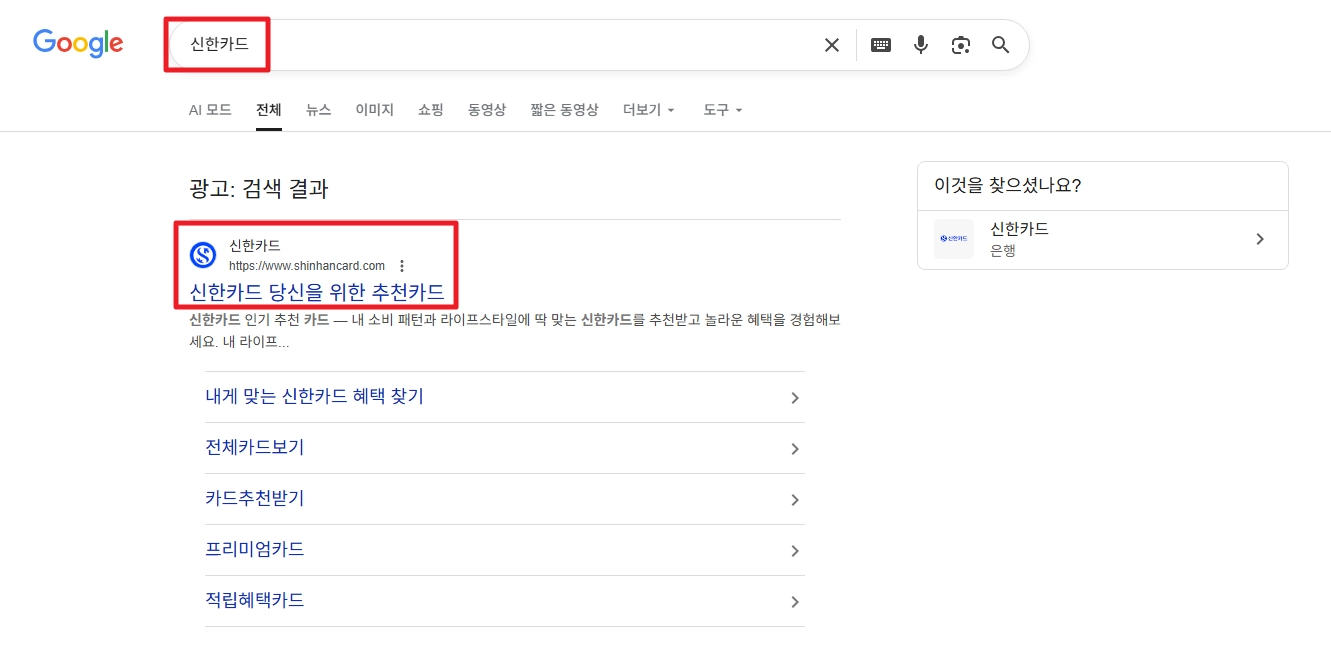Clear the search box with the X icon
The height and width of the screenshot is (656, 1331).
pyautogui.click(x=831, y=44)
